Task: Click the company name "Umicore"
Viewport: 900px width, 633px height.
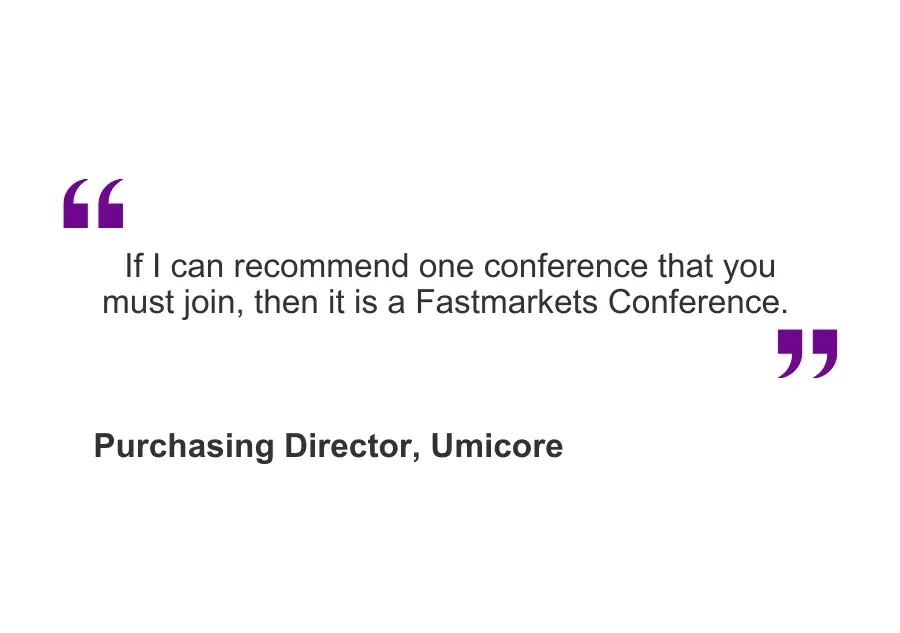Action: point(497,446)
